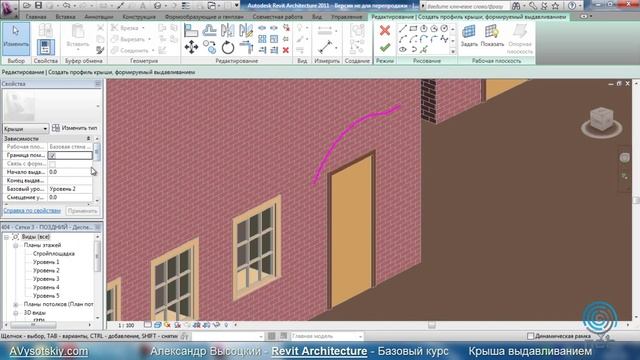Click the Save diskette icon

coord(38,5)
